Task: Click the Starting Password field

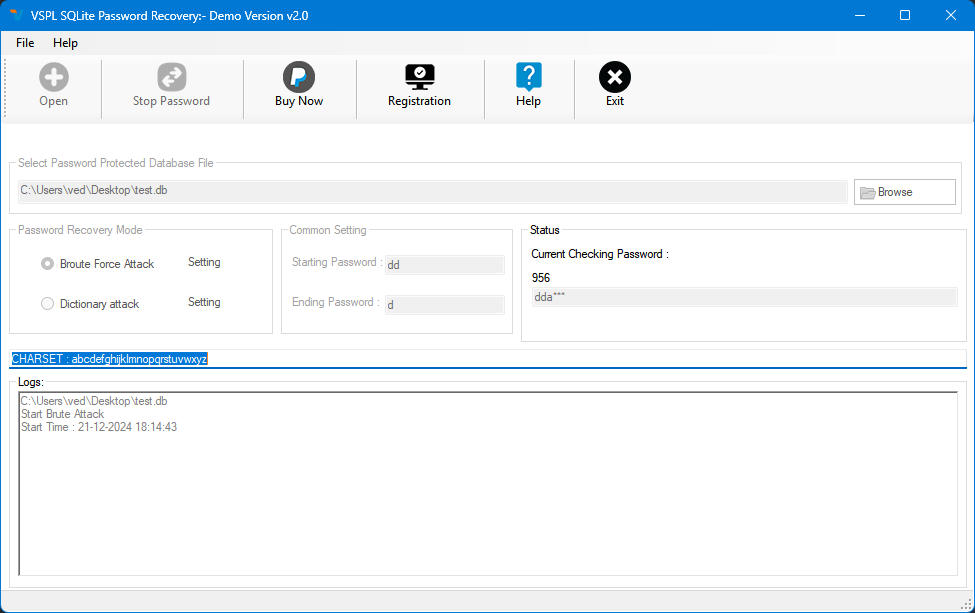Action: 445,265
